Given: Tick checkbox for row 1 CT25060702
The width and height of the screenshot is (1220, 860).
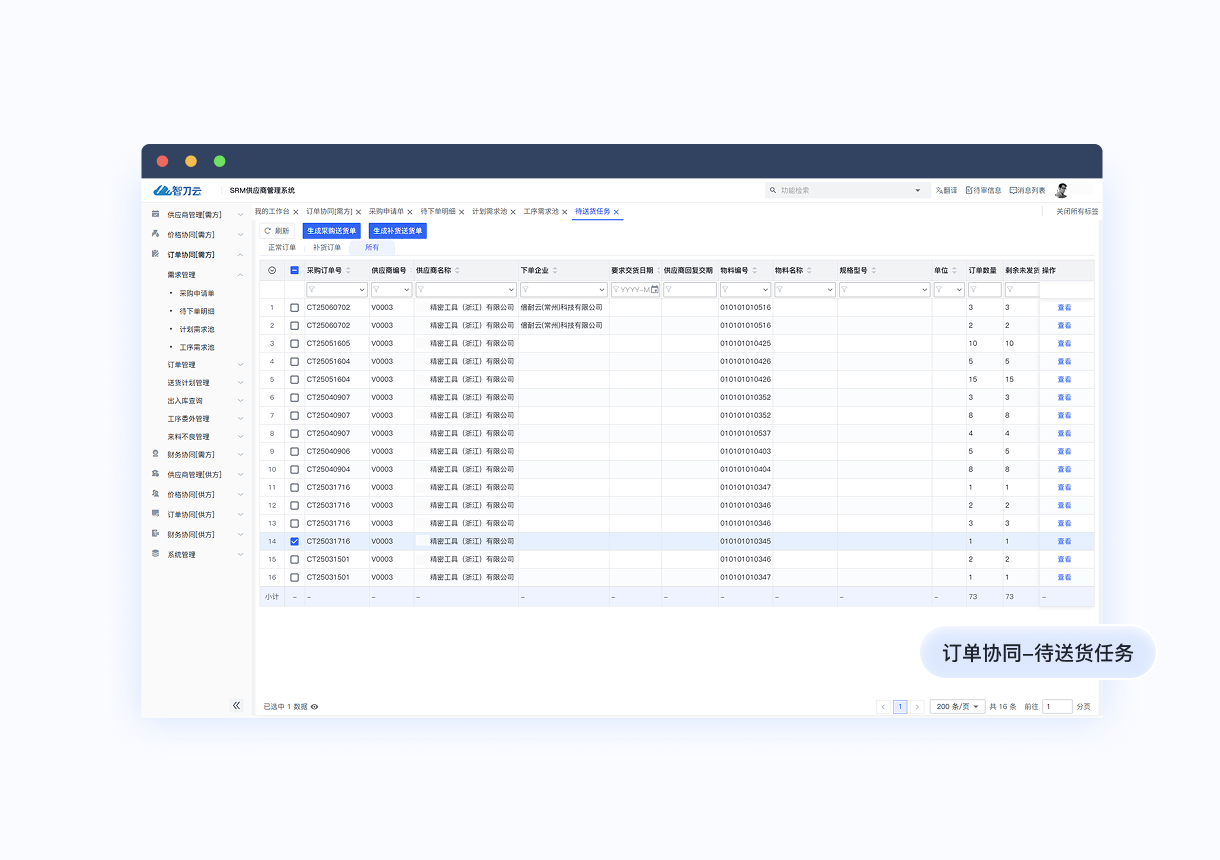Looking at the screenshot, I should click(294, 307).
